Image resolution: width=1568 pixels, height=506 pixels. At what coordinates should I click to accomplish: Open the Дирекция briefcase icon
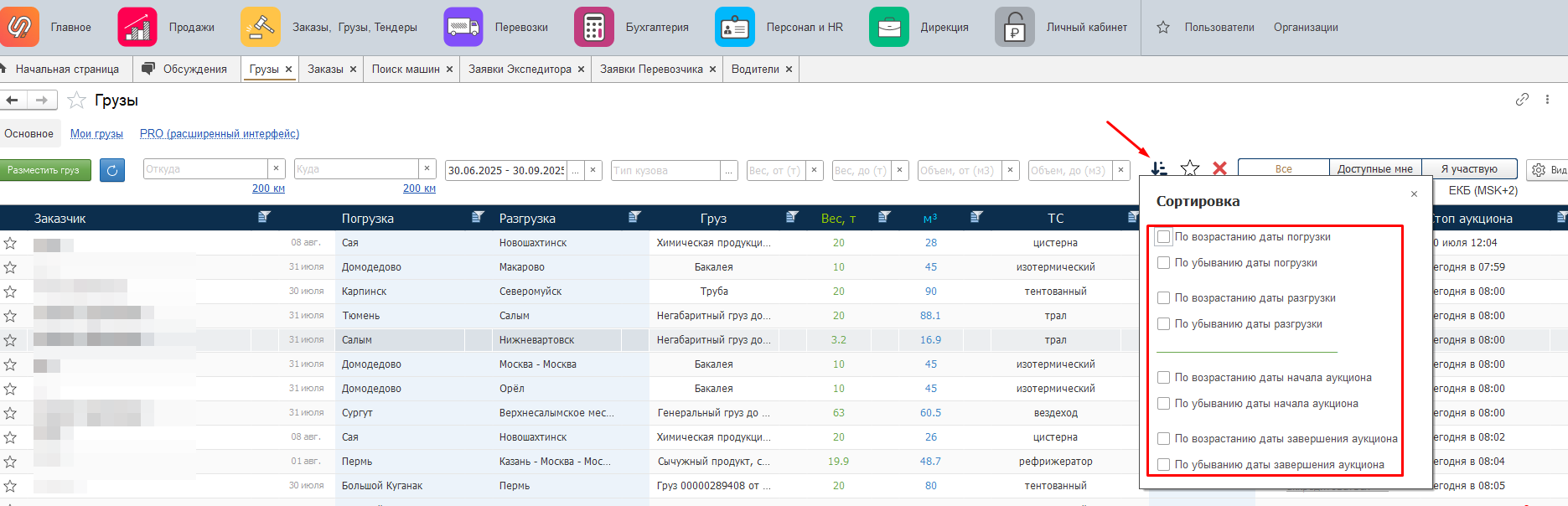point(889,27)
